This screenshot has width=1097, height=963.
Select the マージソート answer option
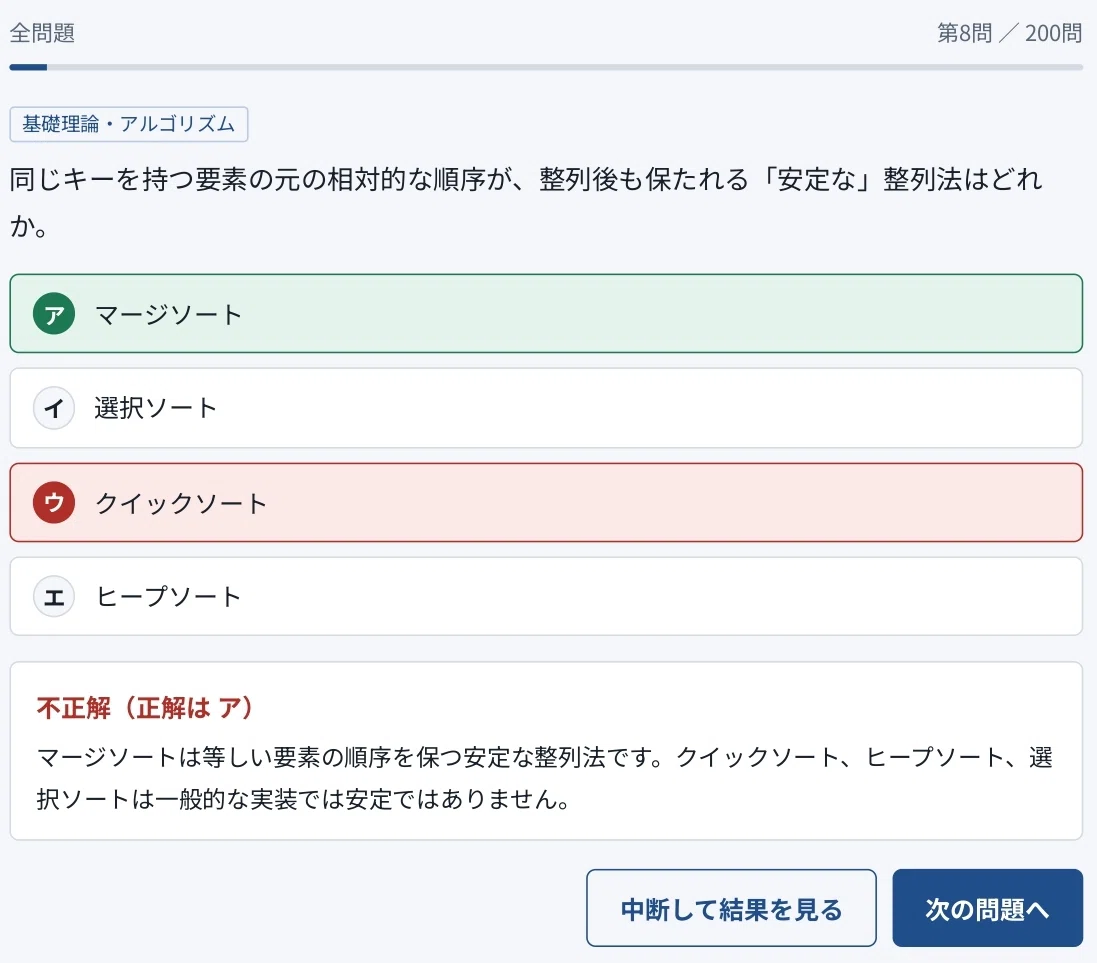[546, 314]
